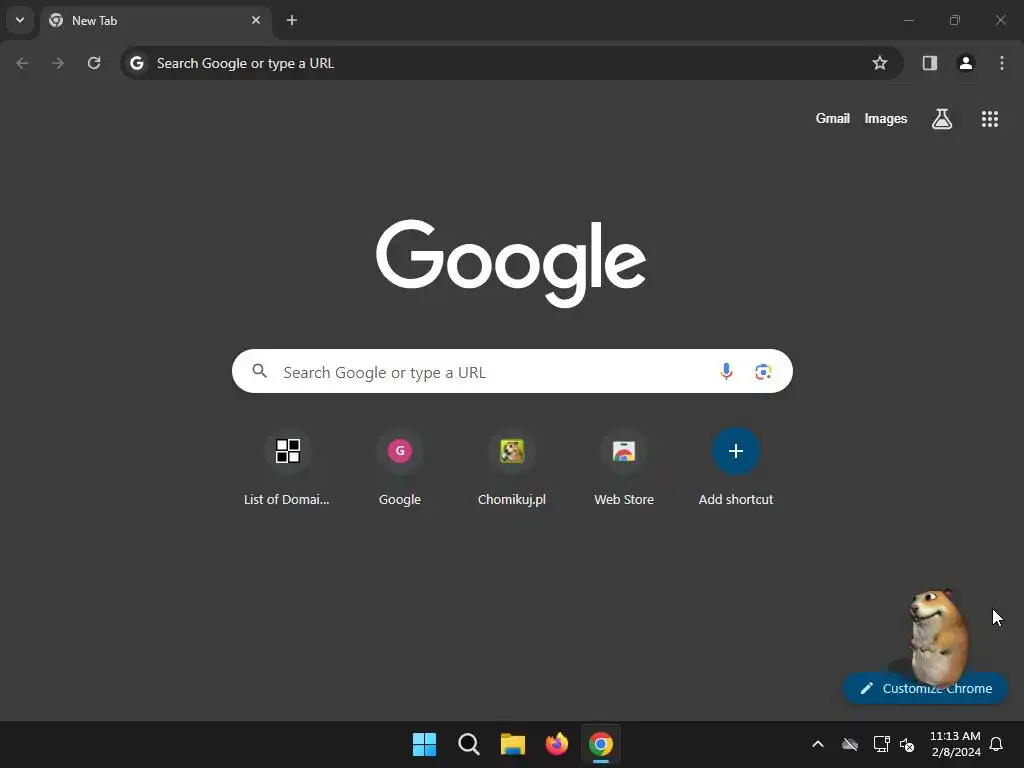
Task: Open the Chrome profile menu
Action: (x=966, y=63)
